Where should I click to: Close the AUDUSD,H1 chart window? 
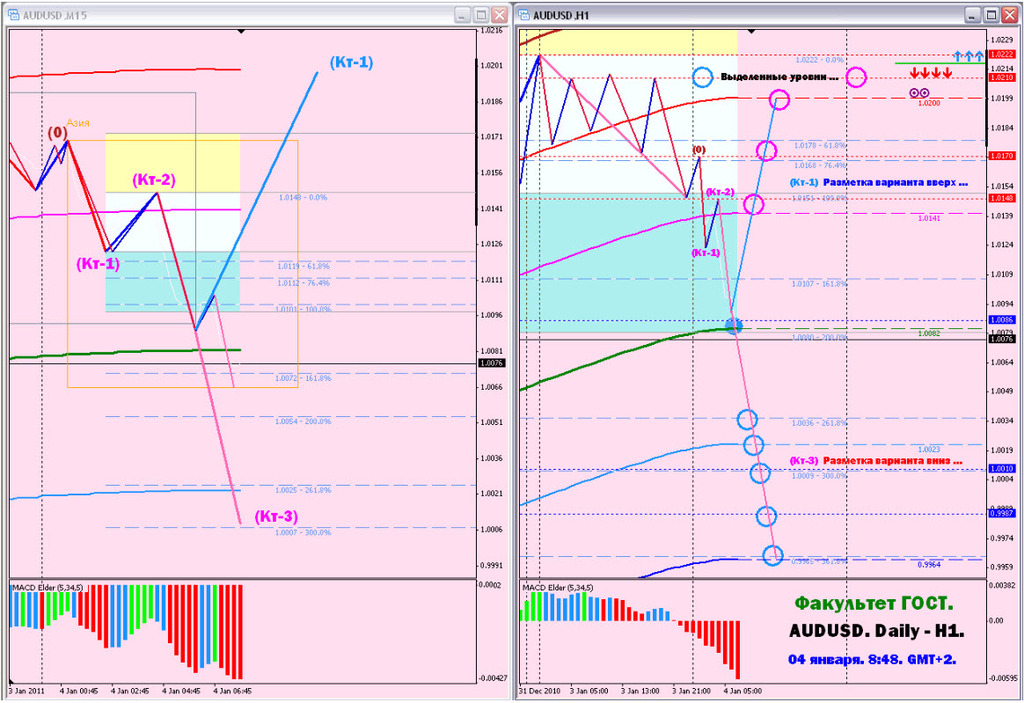[x=1009, y=14]
